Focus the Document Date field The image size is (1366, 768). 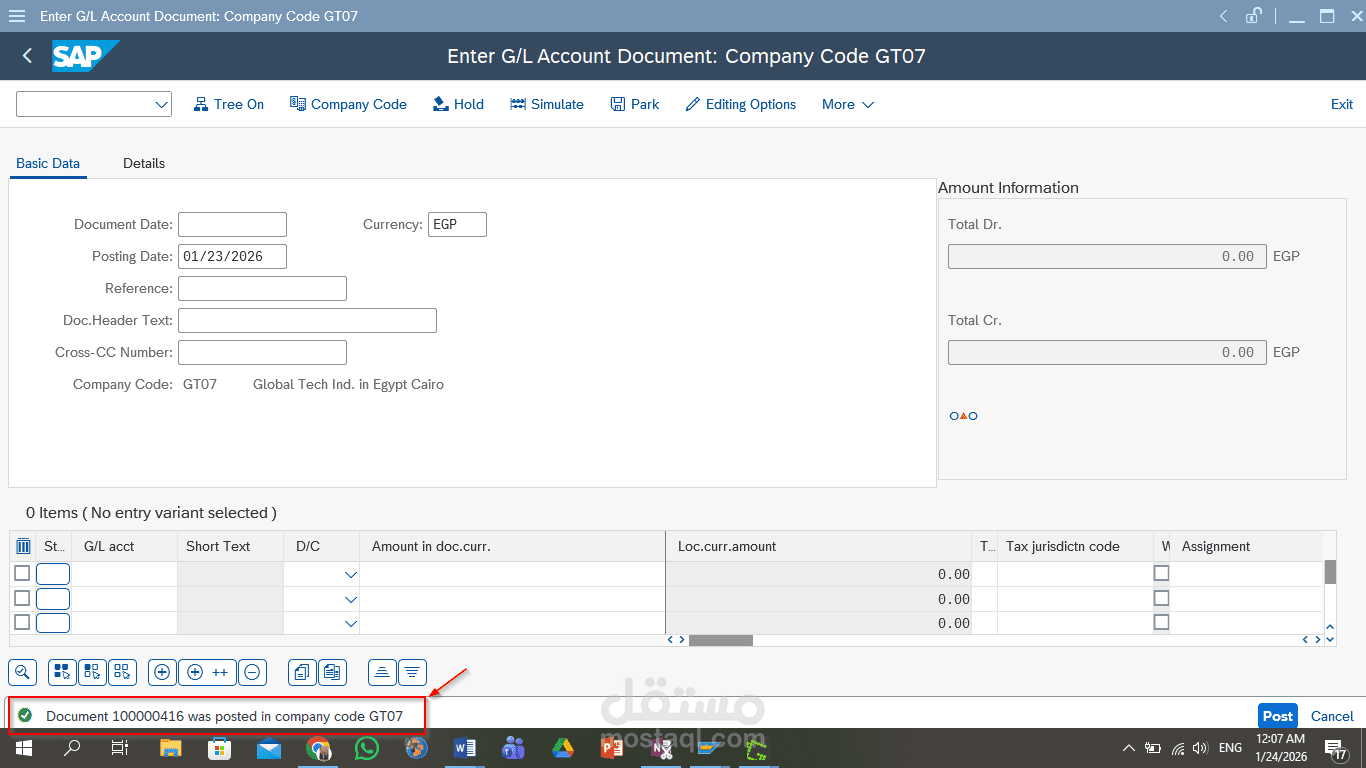232,224
